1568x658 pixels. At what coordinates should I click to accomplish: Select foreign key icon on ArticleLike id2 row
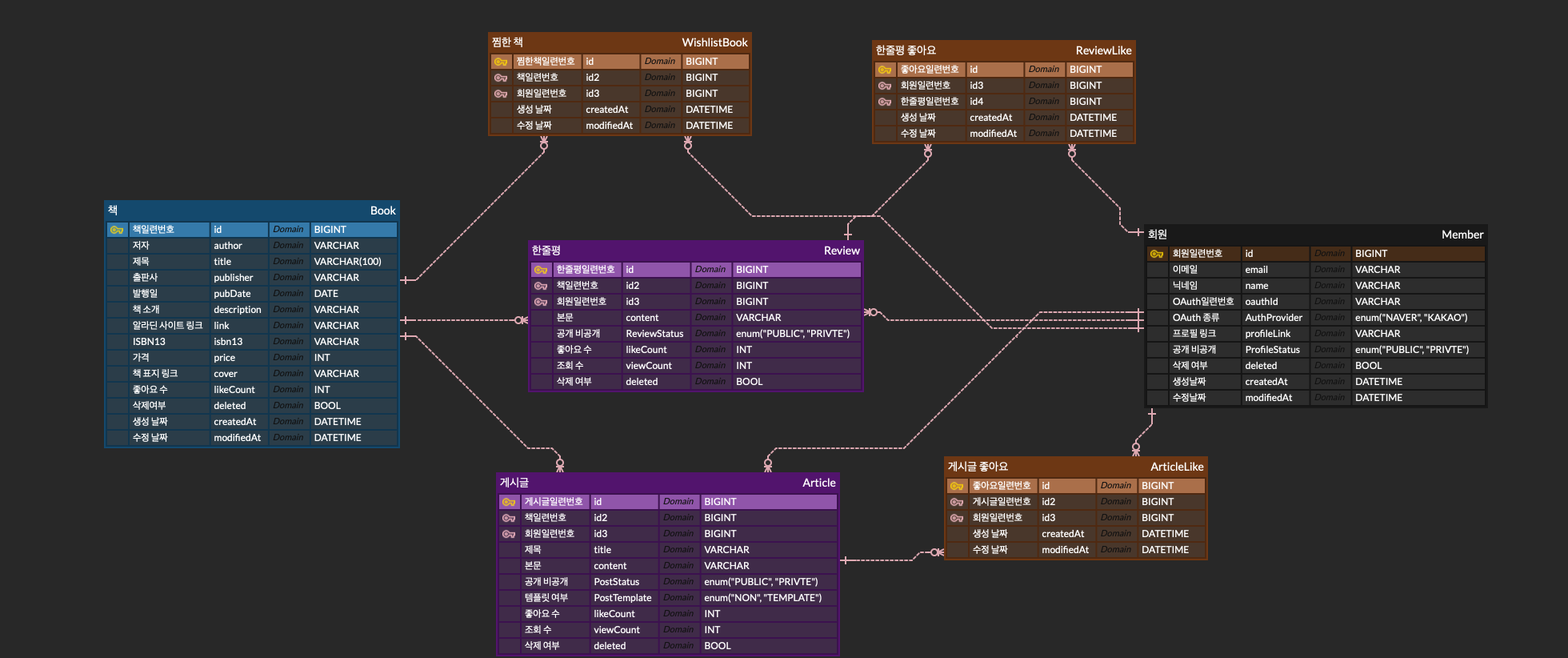(957, 502)
